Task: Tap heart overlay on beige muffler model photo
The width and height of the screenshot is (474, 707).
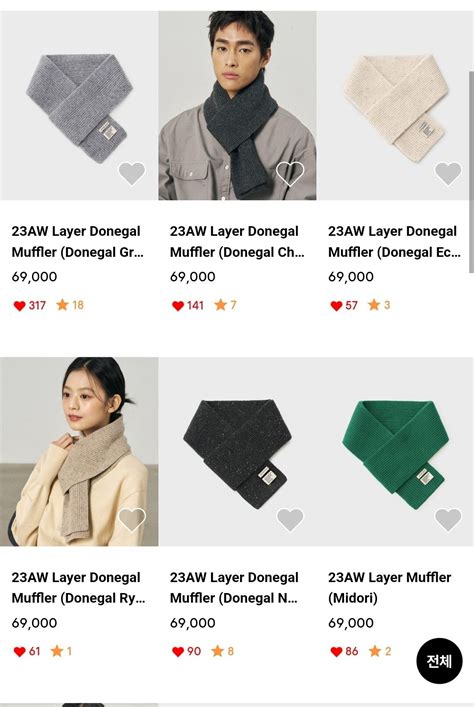Action: 132,519
